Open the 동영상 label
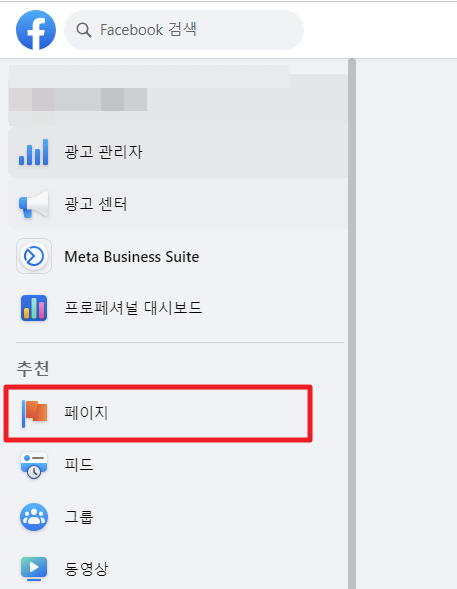Image resolution: width=457 pixels, height=589 pixels. coord(86,569)
